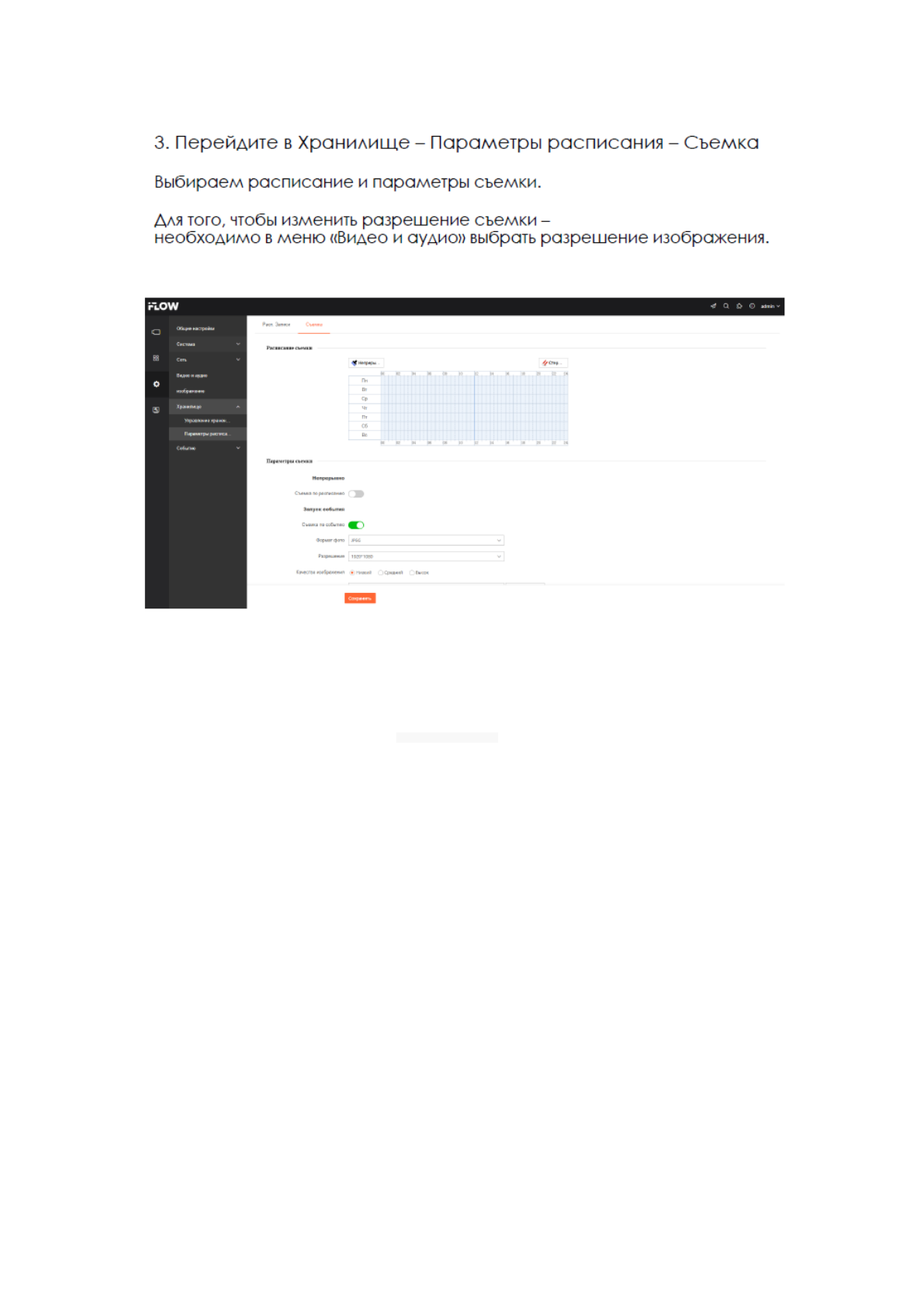
Task: Expand the Система menu section
Action: [x=207, y=344]
